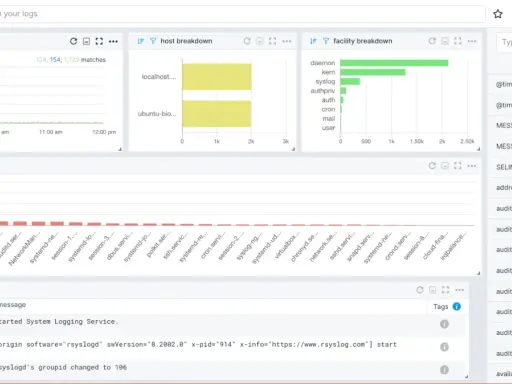Star the current logs query
This screenshot has height=384, width=512.
click(498, 14)
